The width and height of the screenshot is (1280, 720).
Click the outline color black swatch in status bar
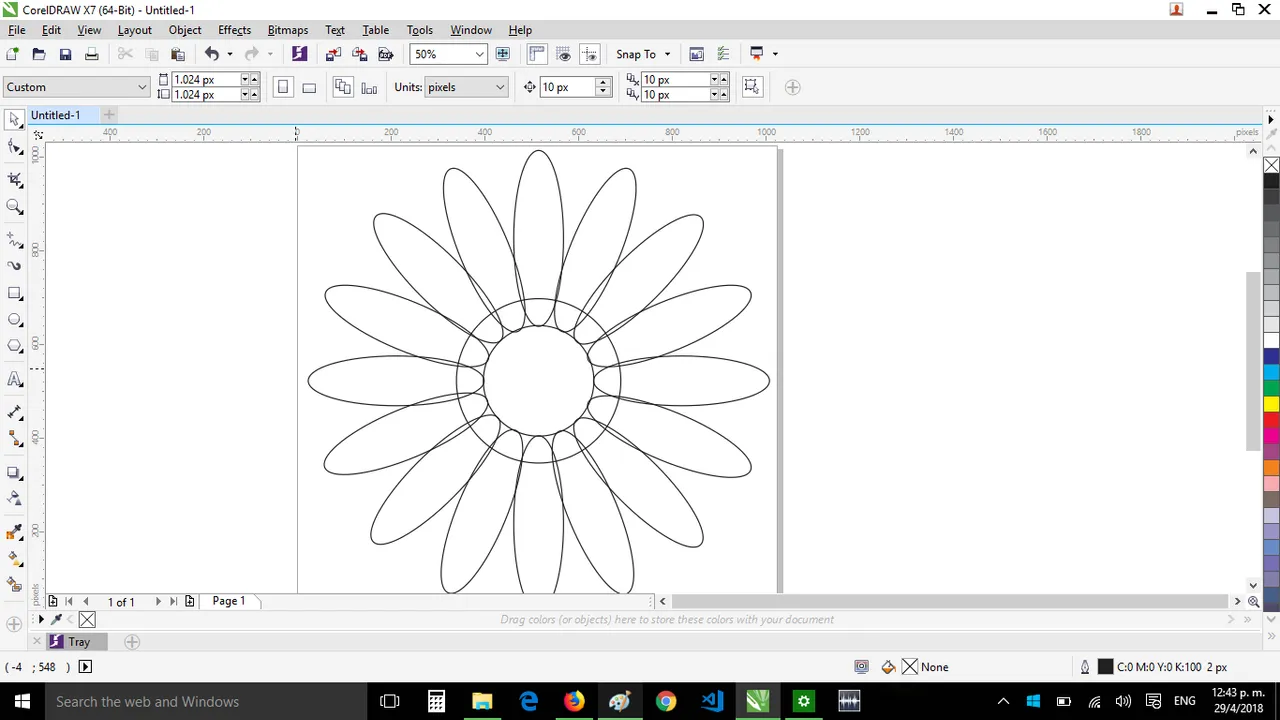[1105, 667]
